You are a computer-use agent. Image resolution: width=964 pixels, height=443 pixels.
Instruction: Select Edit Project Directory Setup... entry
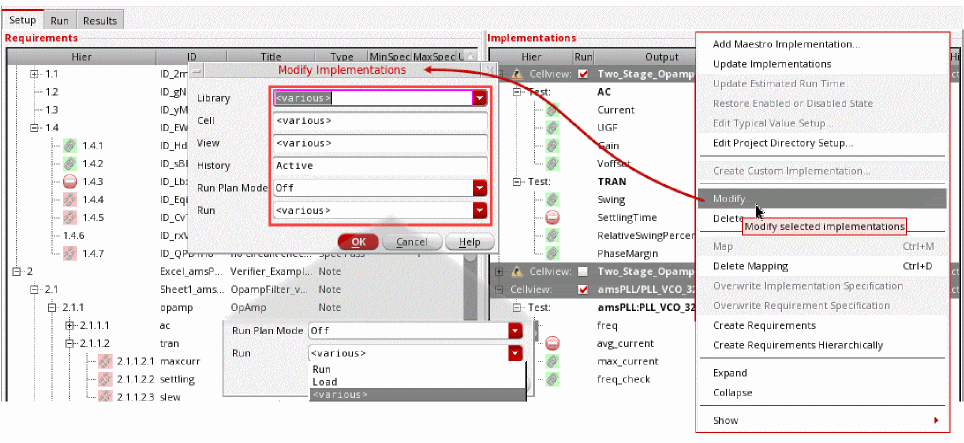click(783, 143)
